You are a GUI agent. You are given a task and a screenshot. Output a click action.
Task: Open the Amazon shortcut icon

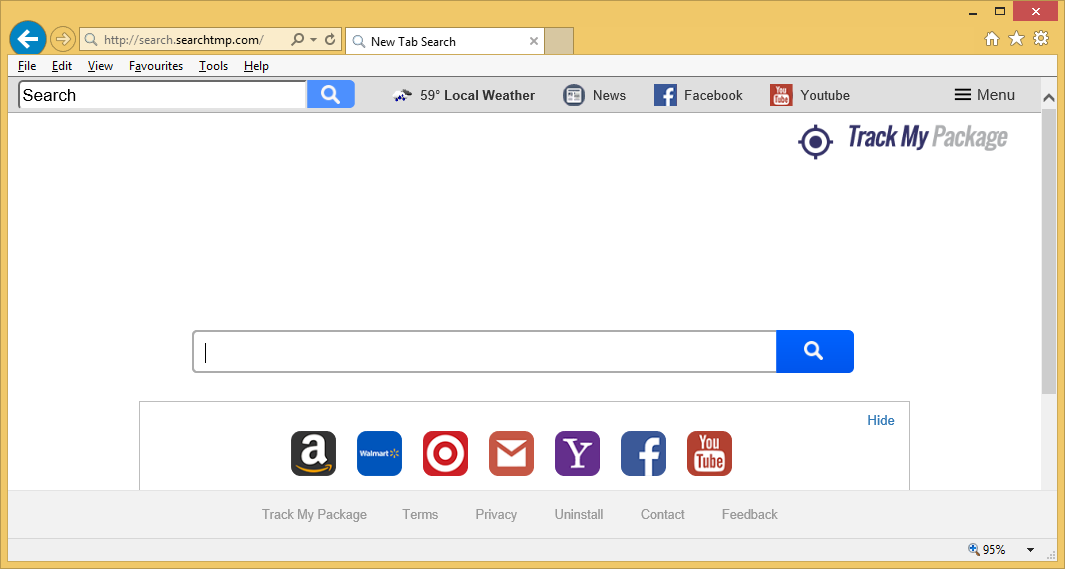click(x=313, y=454)
